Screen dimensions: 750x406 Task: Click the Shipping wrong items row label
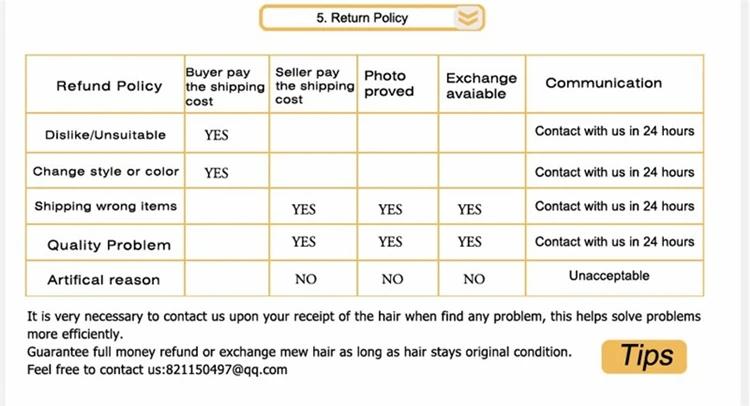pos(106,206)
